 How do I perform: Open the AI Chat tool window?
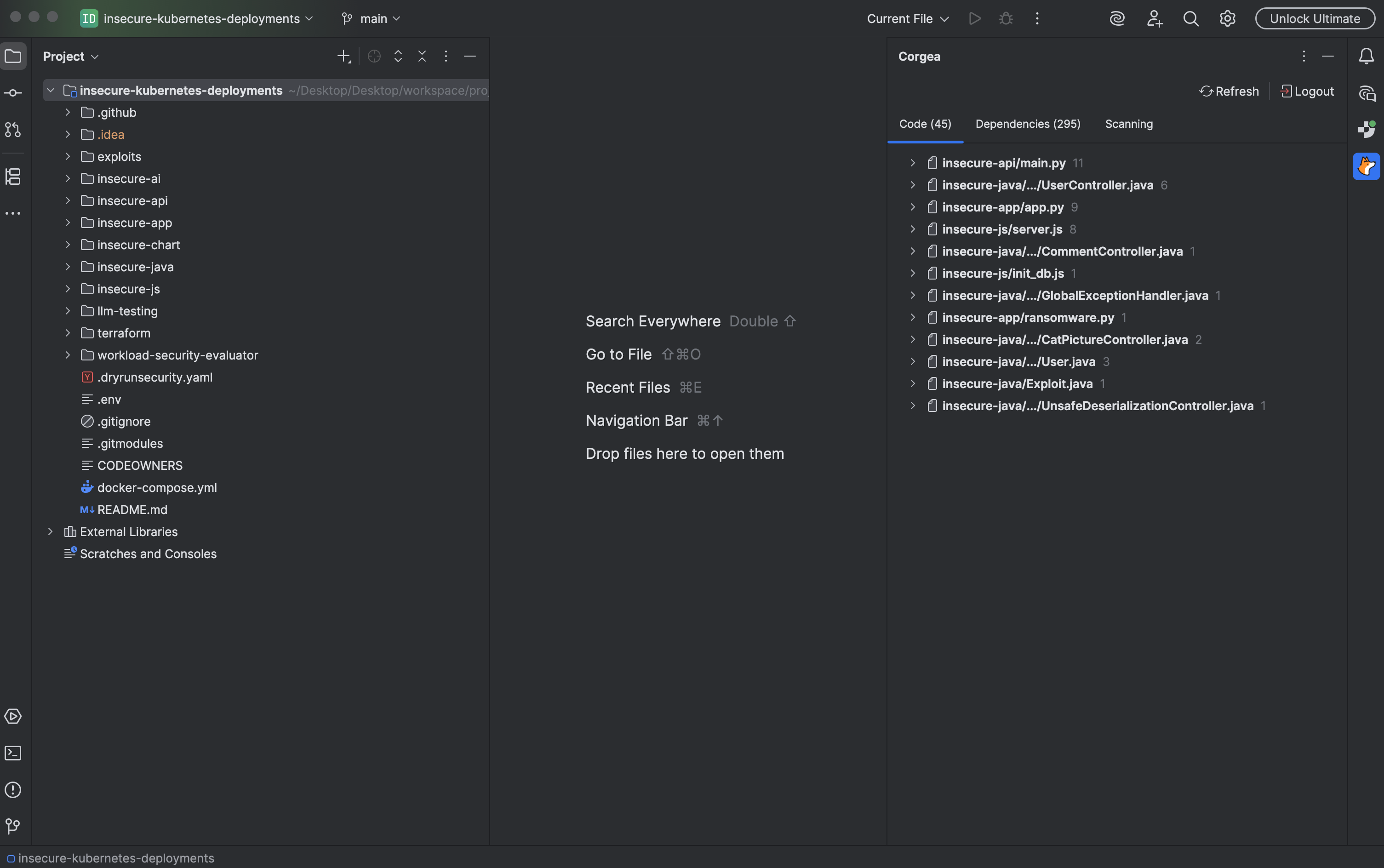point(1366,93)
